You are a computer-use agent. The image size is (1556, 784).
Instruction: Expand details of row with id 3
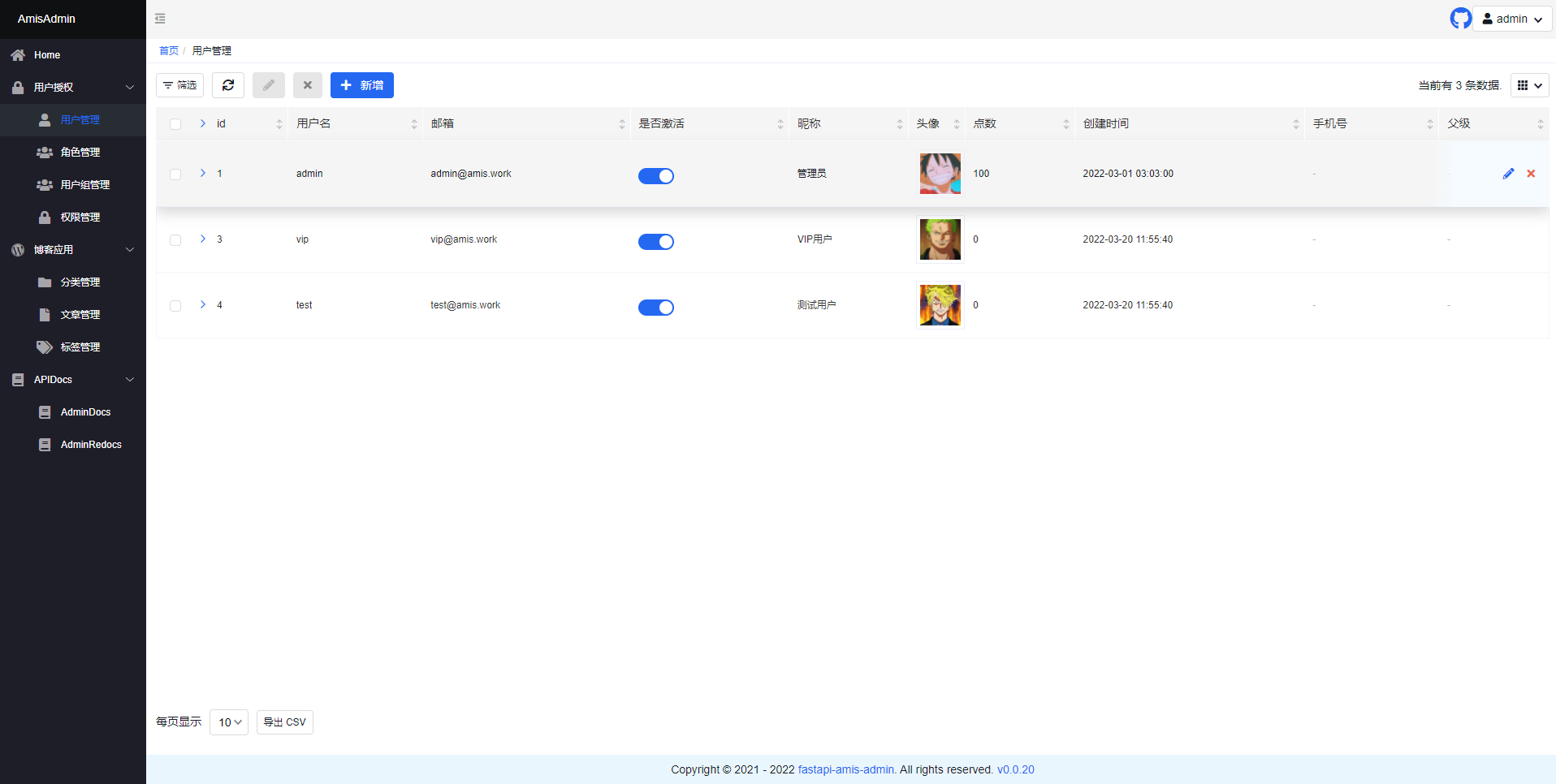[203, 239]
